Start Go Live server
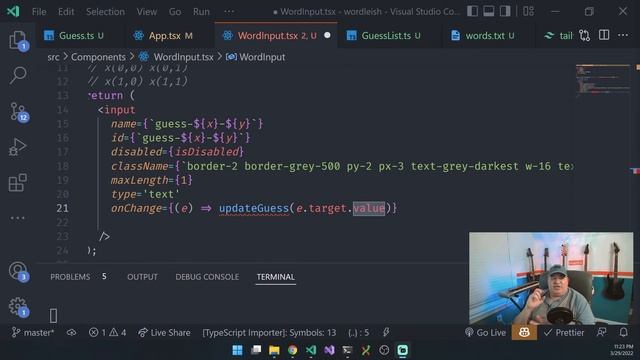 point(485,333)
